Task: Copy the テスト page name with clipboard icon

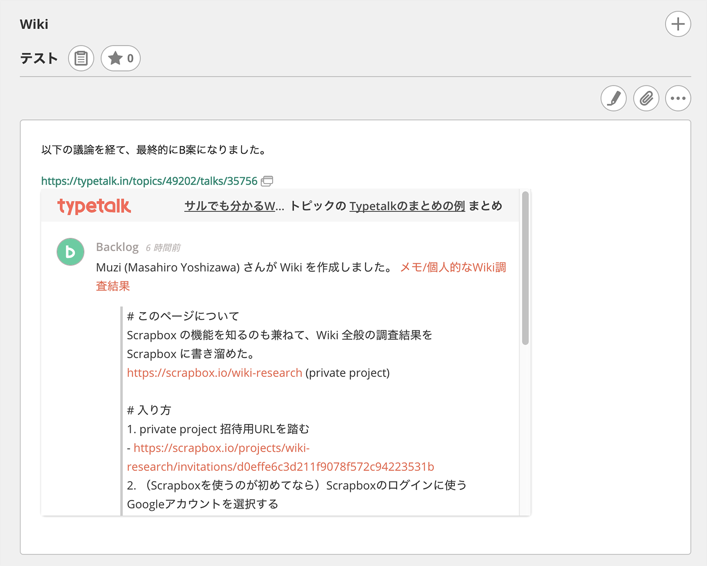Action: tap(81, 58)
